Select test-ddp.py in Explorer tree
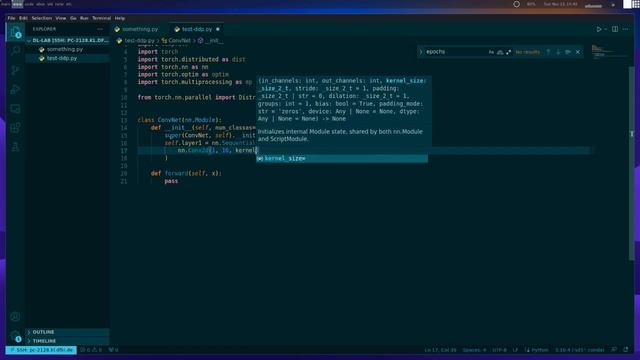 tap(68, 58)
